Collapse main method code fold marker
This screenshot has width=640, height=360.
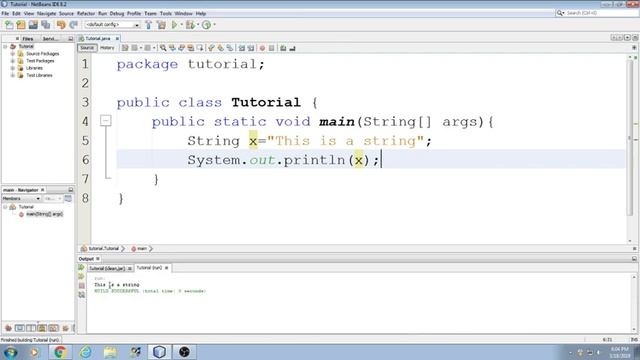pos(106,120)
